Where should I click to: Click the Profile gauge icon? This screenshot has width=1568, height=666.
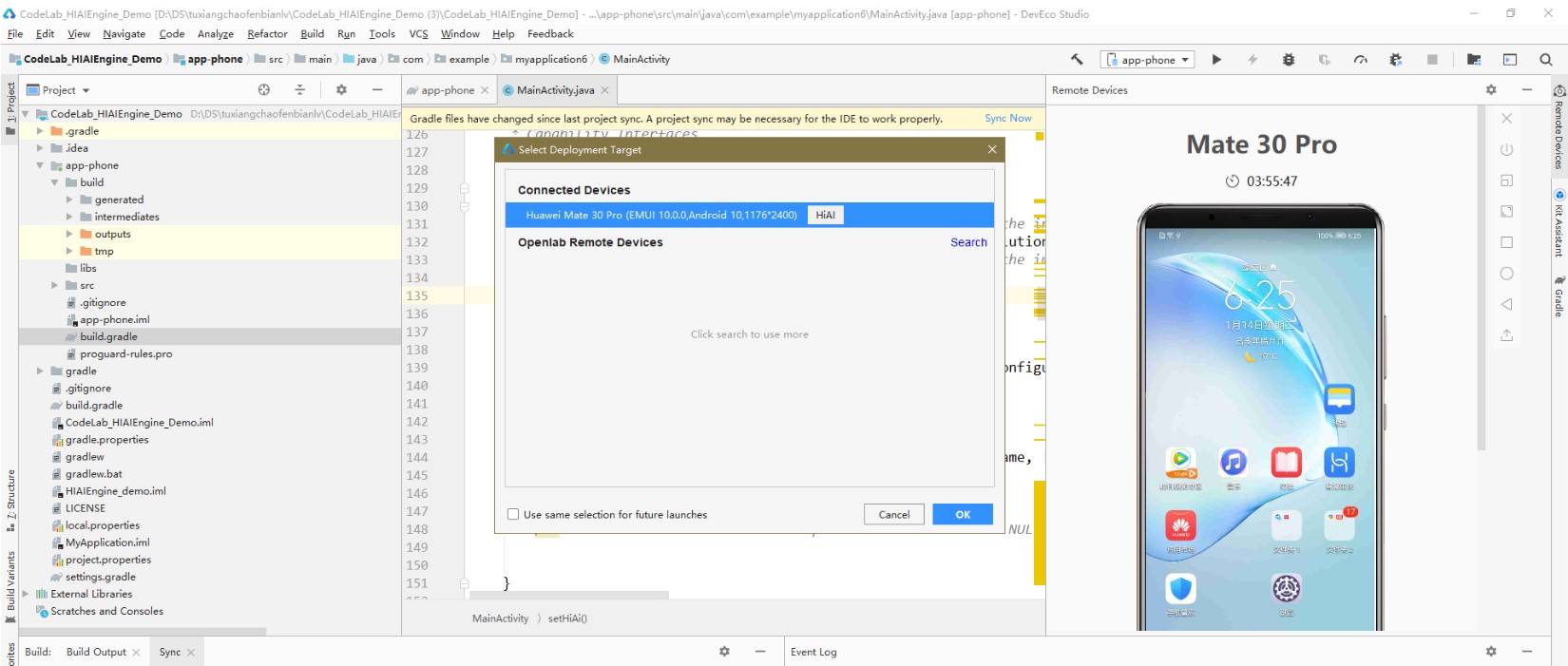(x=1361, y=59)
